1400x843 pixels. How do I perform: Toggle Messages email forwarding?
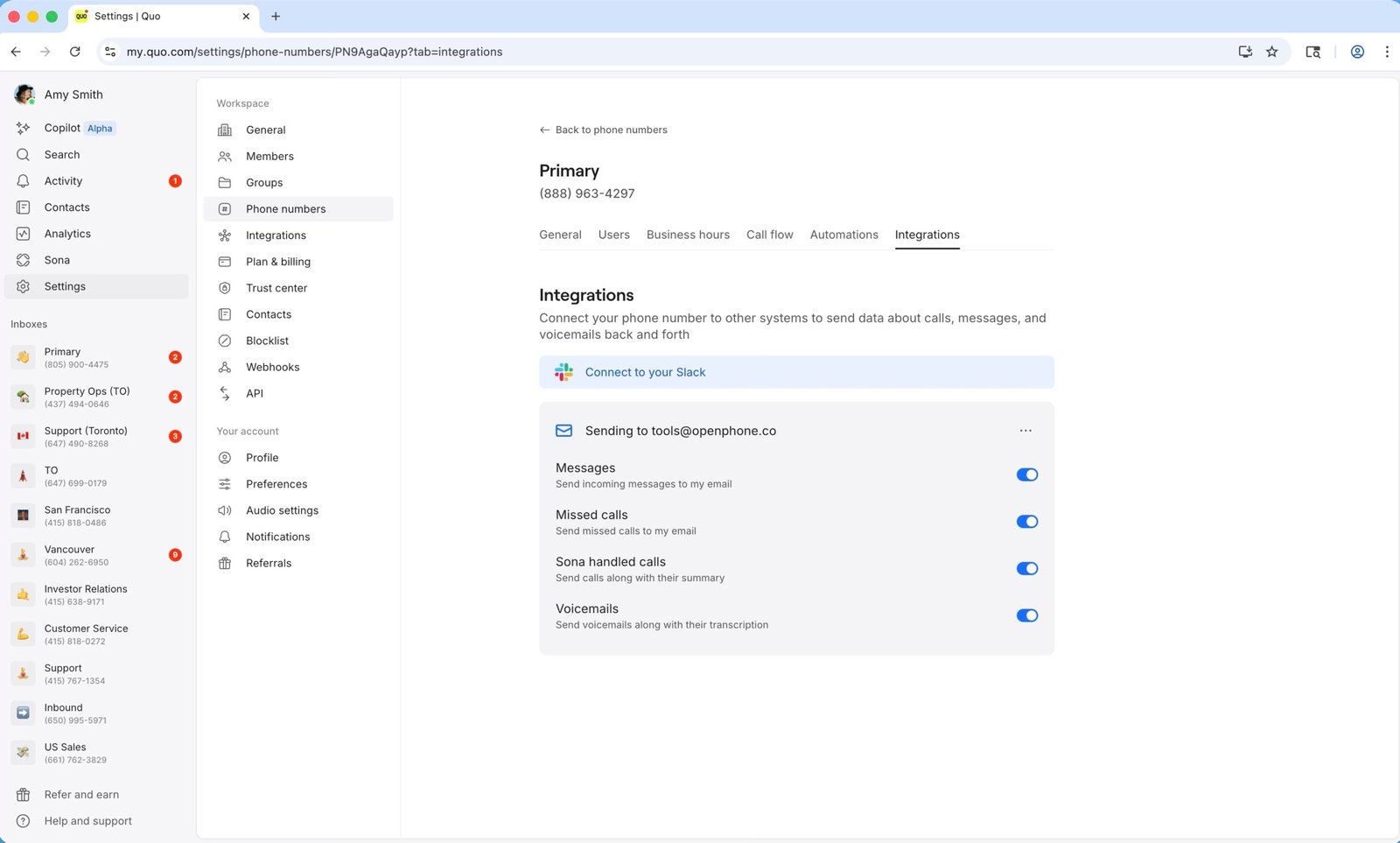tap(1026, 474)
